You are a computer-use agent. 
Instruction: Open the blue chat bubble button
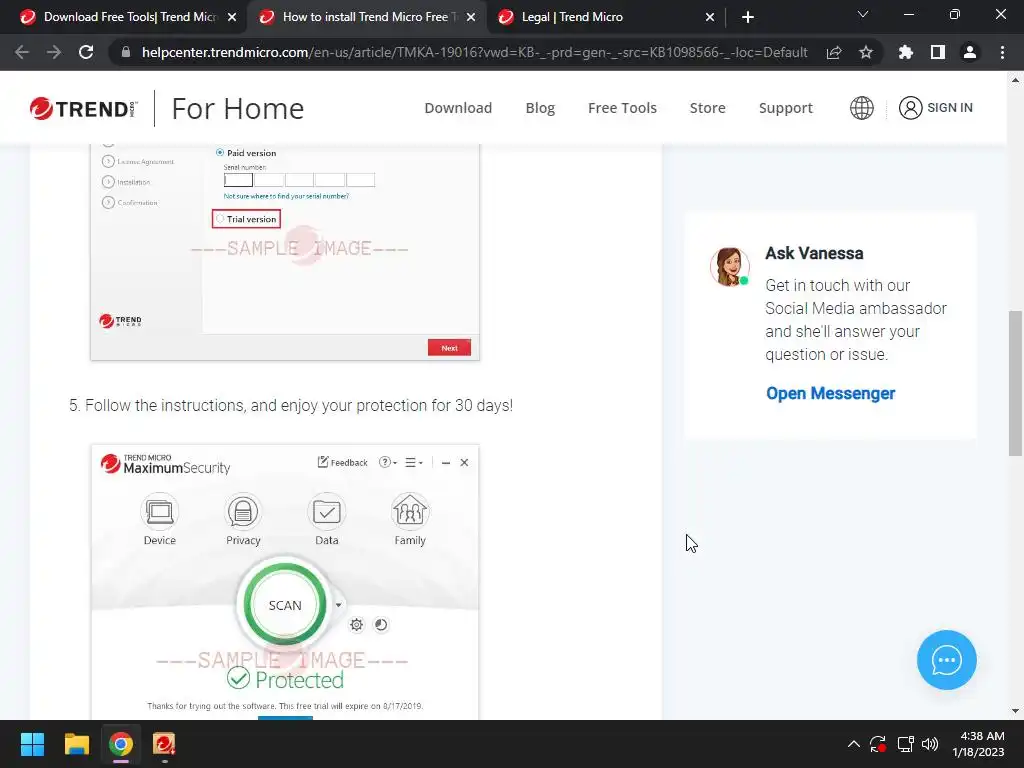coord(946,660)
